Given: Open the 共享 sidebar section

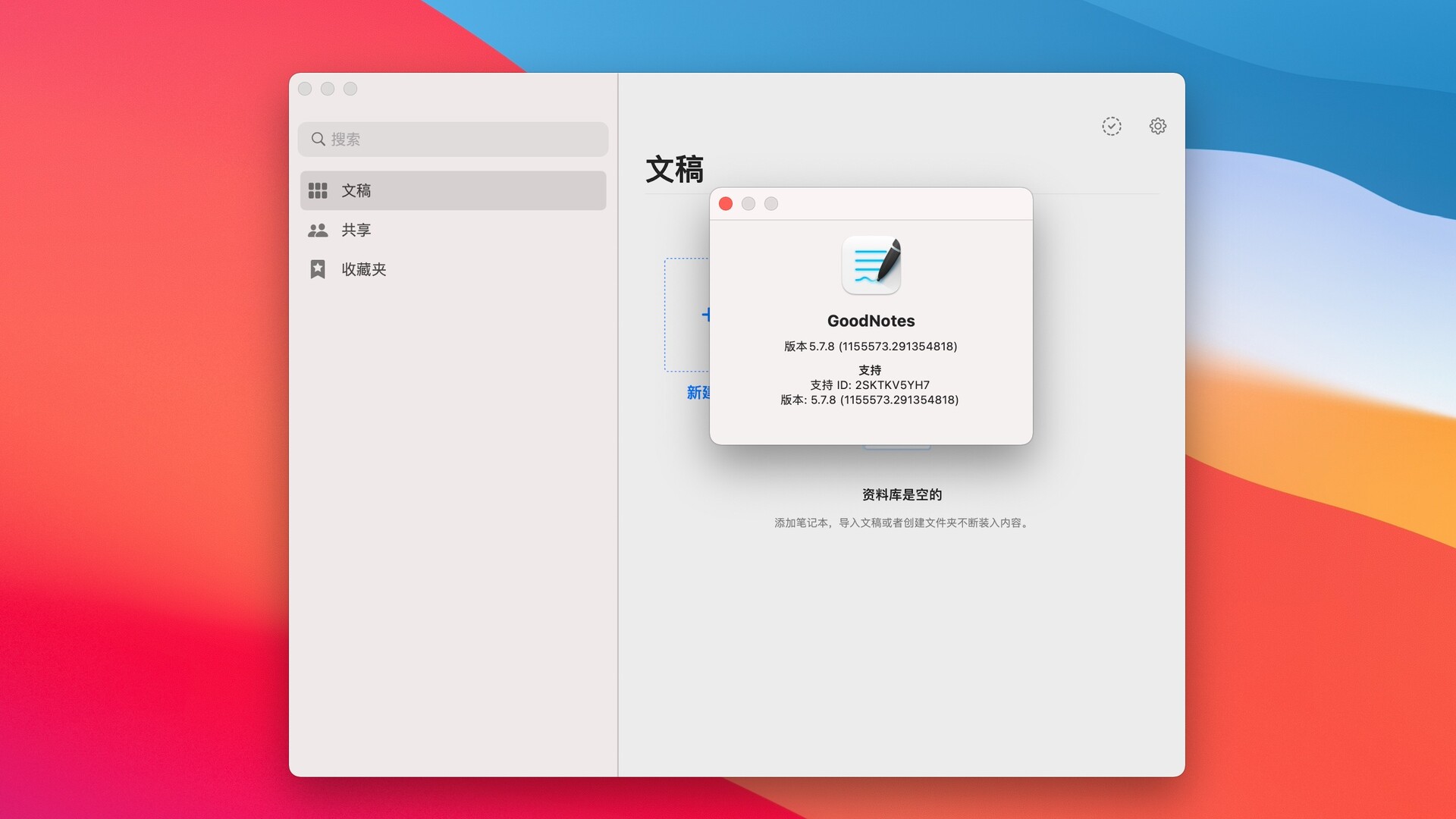Looking at the screenshot, I should (453, 230).
